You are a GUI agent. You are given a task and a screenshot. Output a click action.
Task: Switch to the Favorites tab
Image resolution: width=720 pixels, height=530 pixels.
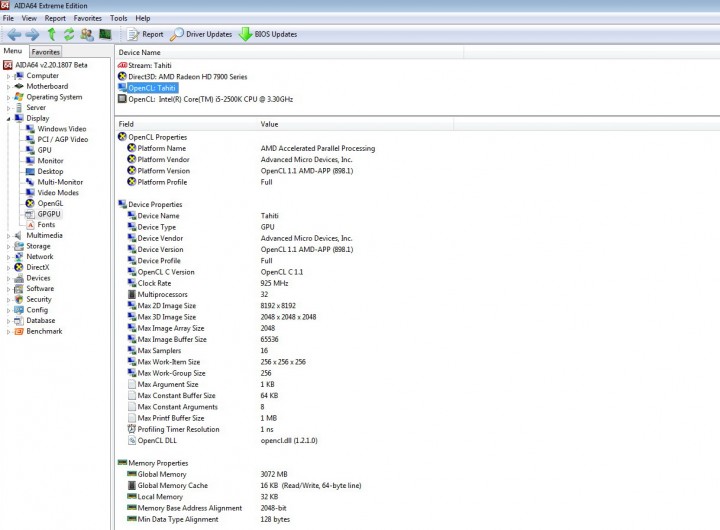[45, 52]
